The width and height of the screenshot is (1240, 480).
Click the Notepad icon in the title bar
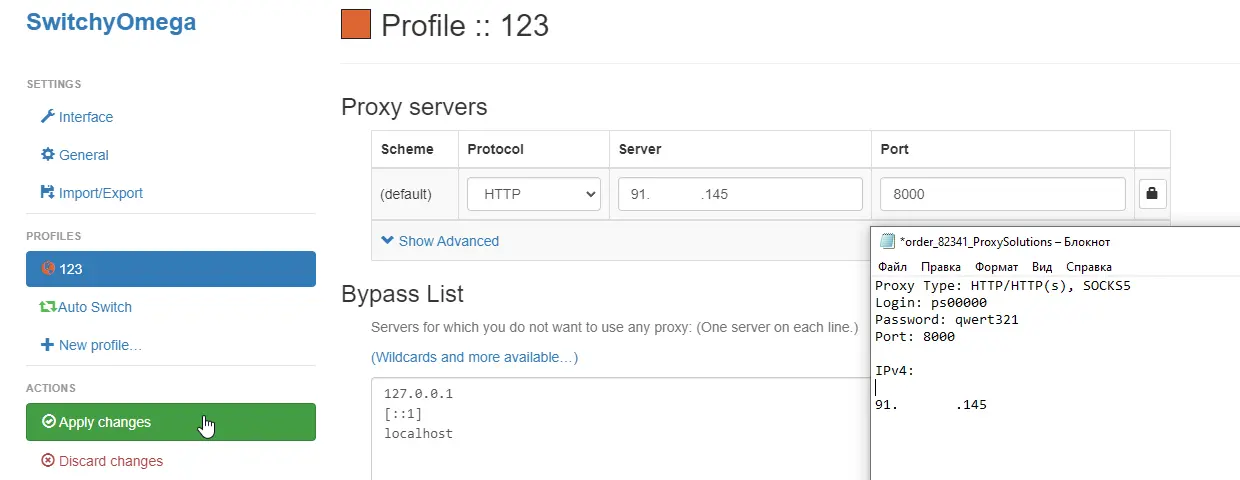(887, 241)
